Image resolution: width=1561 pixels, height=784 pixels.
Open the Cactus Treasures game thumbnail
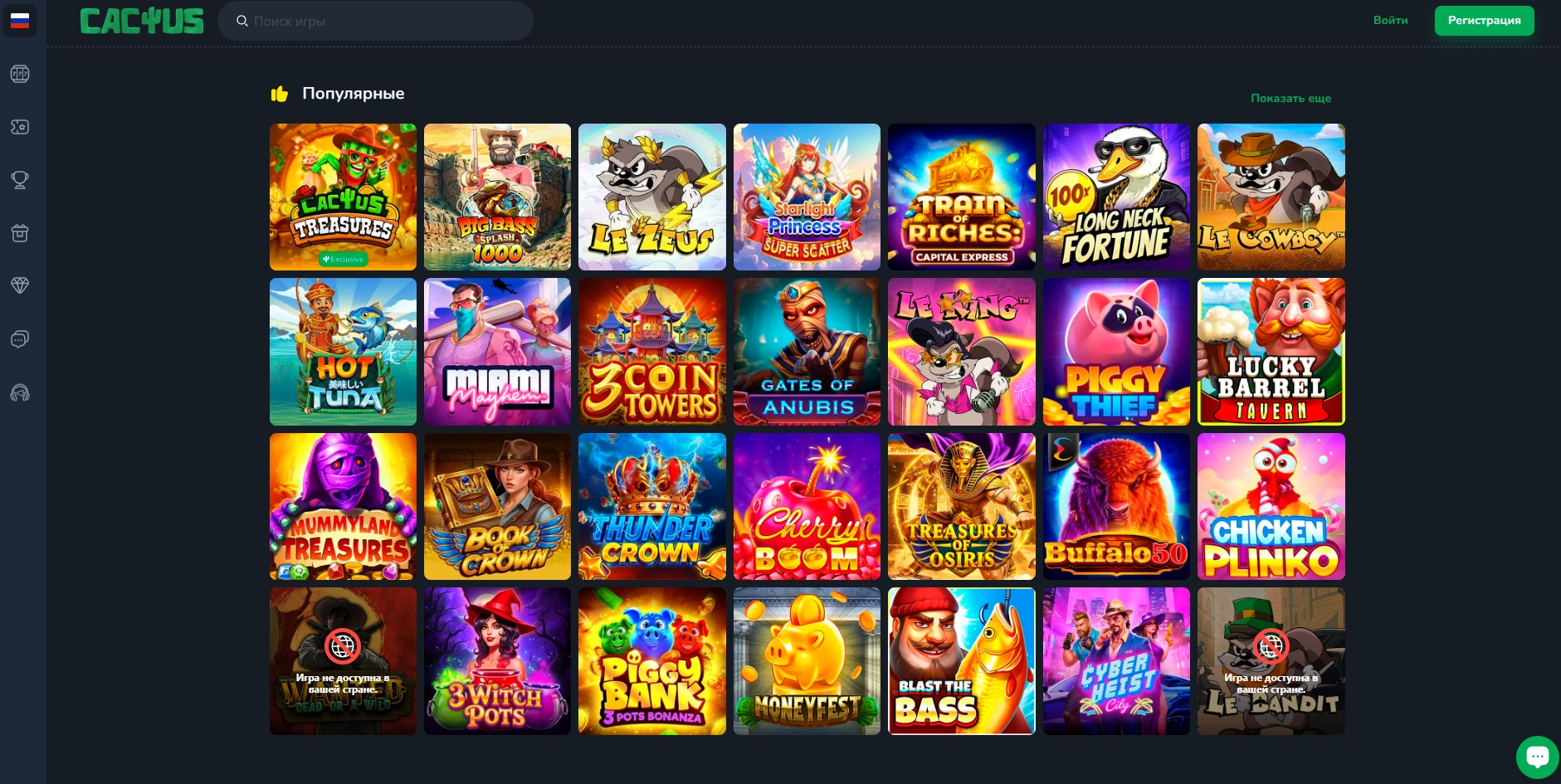[343, 197]
